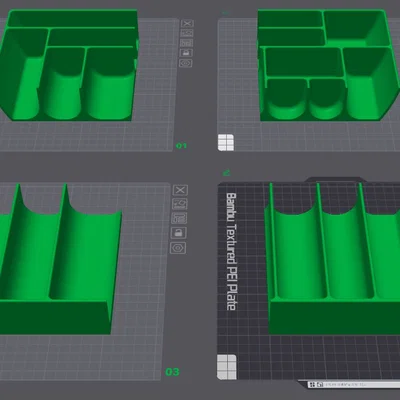Viewport: 400px width, 400px height.
Task: Click the white calibration corner on PEI plate
Action: coord(227,367)
